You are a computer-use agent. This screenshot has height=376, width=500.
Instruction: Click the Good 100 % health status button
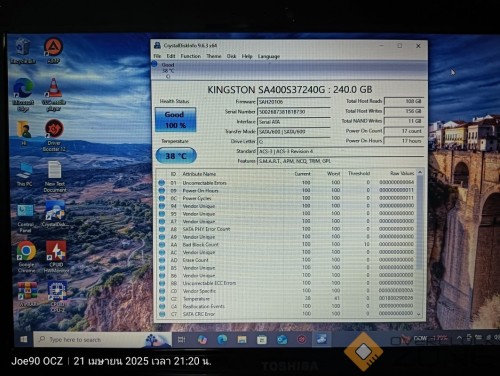(x=175, y=120)
